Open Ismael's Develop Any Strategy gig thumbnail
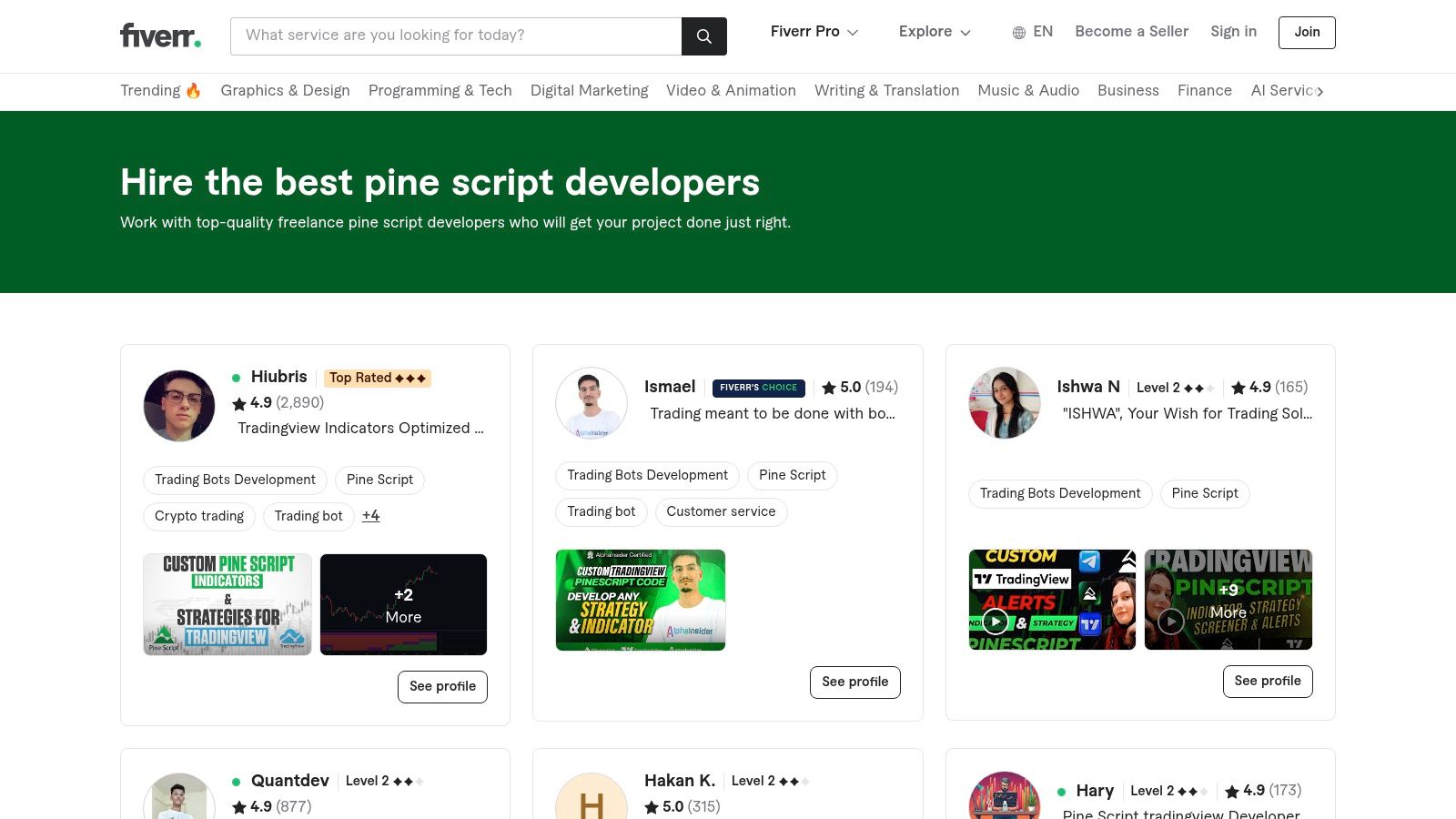Screen dimensions: 1456x819 (x=641, y=601)
